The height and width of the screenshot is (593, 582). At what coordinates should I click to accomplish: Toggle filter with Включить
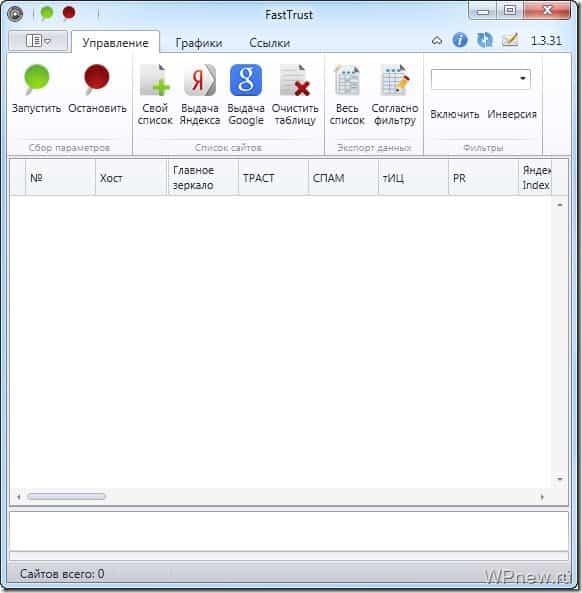(455, 114)
